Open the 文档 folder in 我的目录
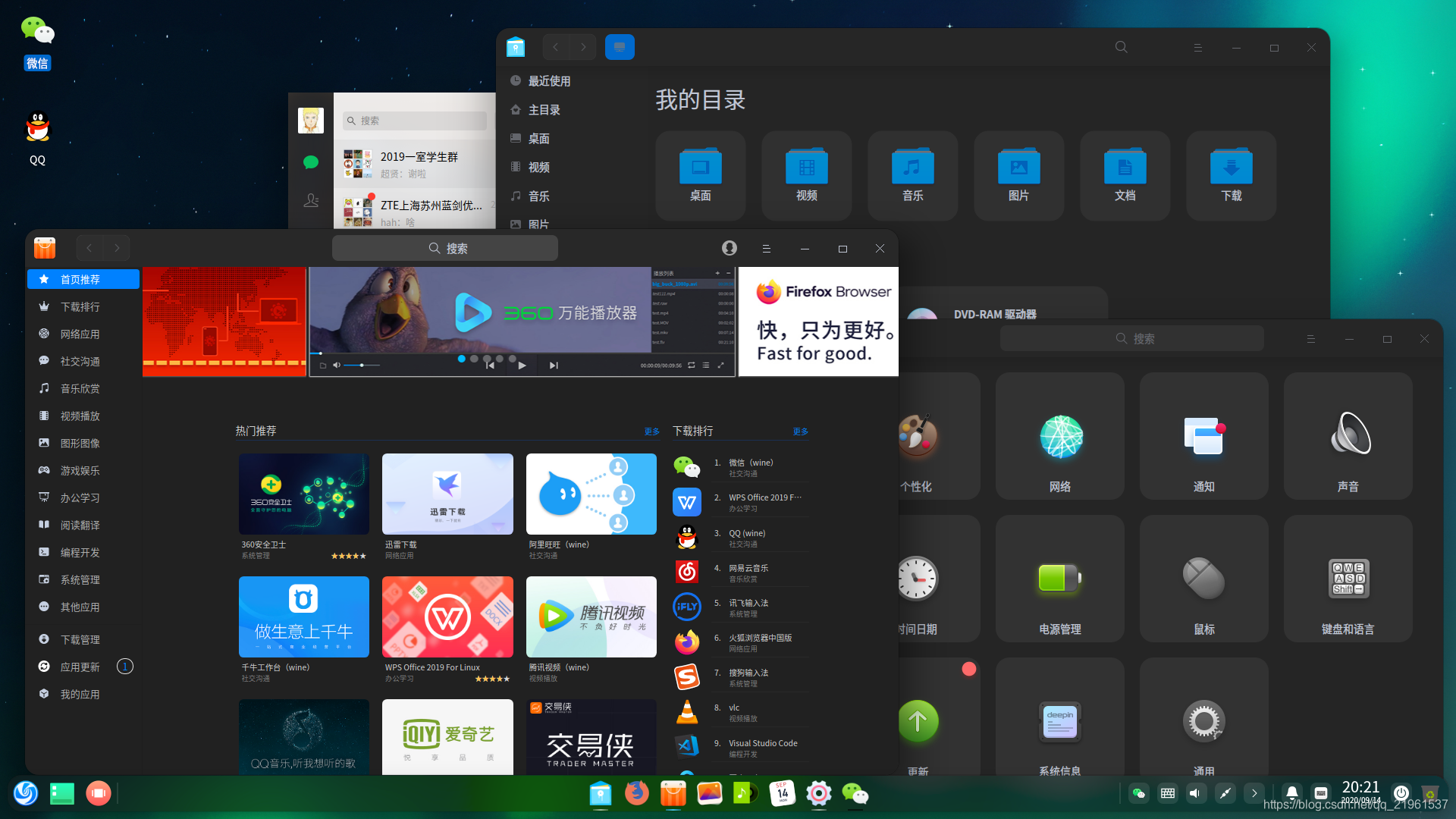 1125,175
